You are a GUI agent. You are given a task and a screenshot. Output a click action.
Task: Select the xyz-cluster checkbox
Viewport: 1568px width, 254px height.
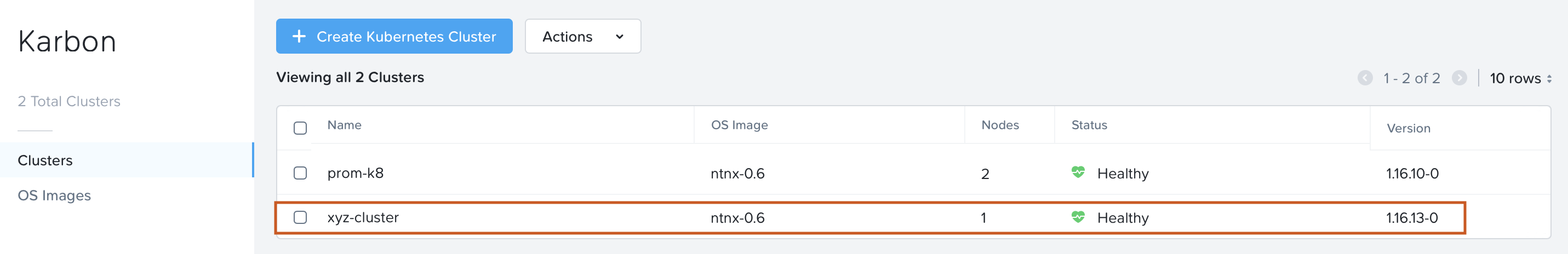pos(300,217)
